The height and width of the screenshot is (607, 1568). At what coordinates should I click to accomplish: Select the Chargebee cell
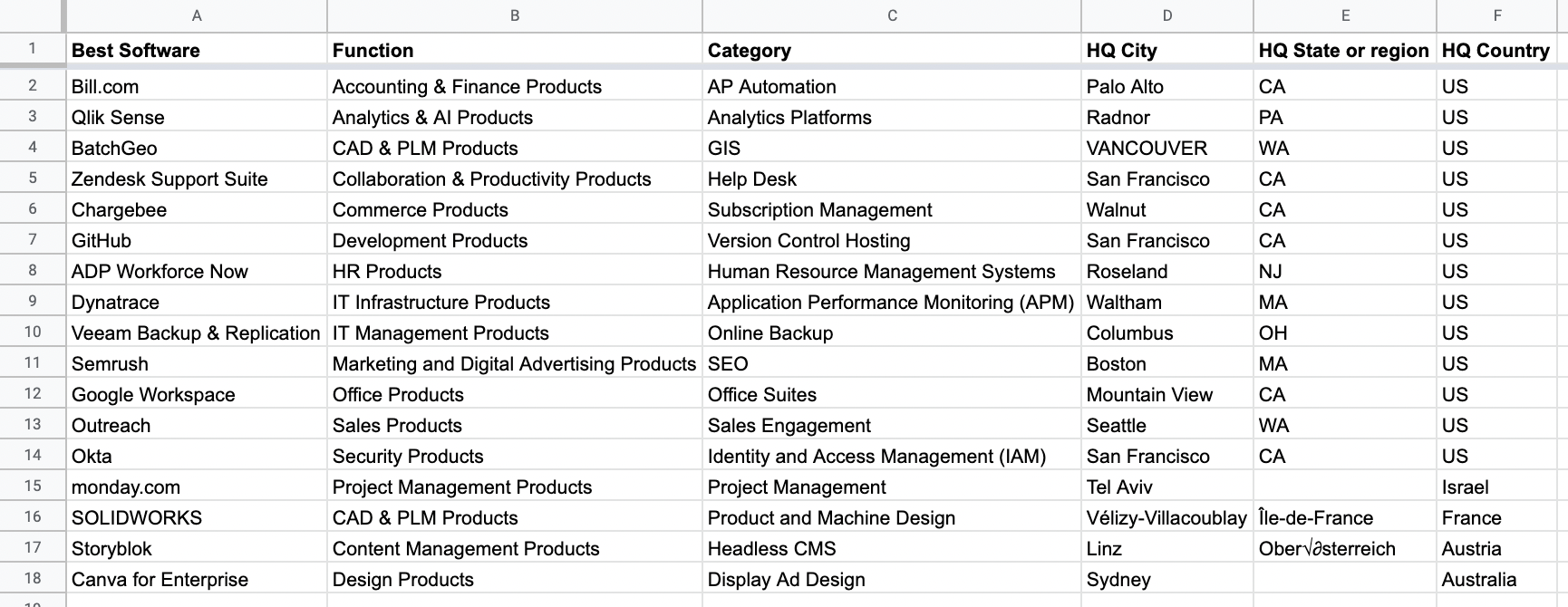197,209
